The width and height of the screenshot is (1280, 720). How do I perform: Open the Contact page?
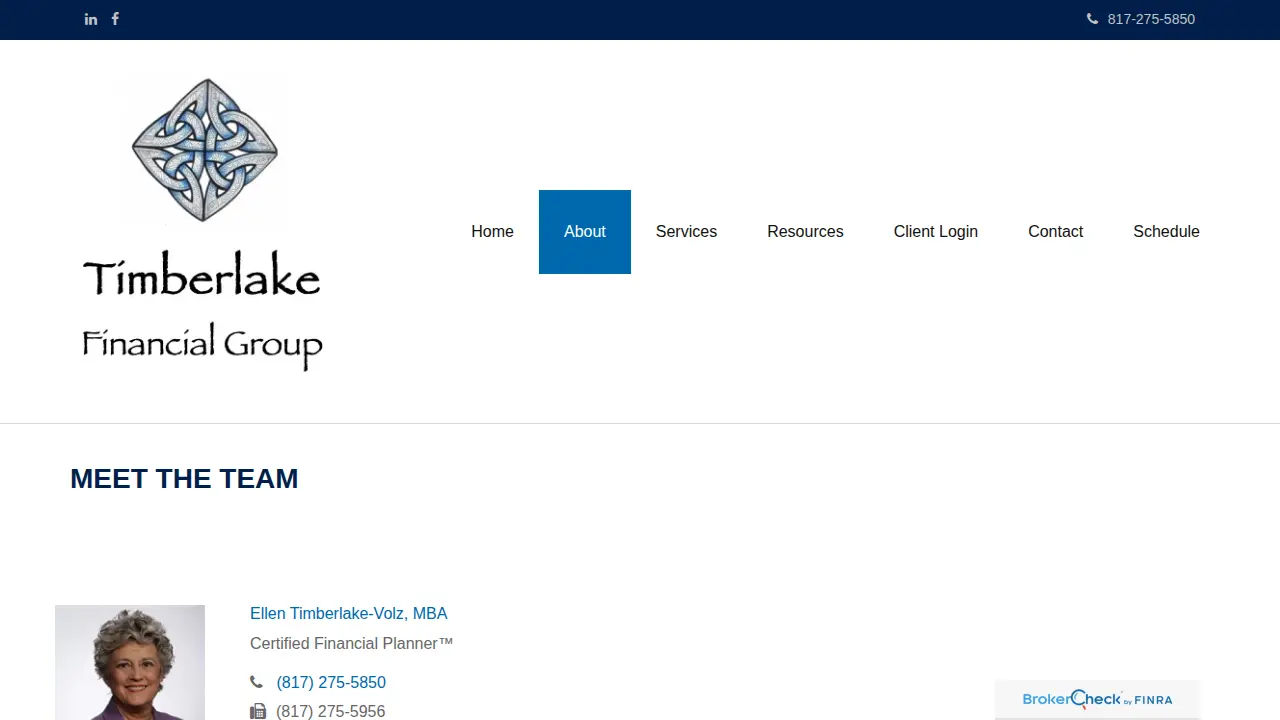tap(1055, 232)
